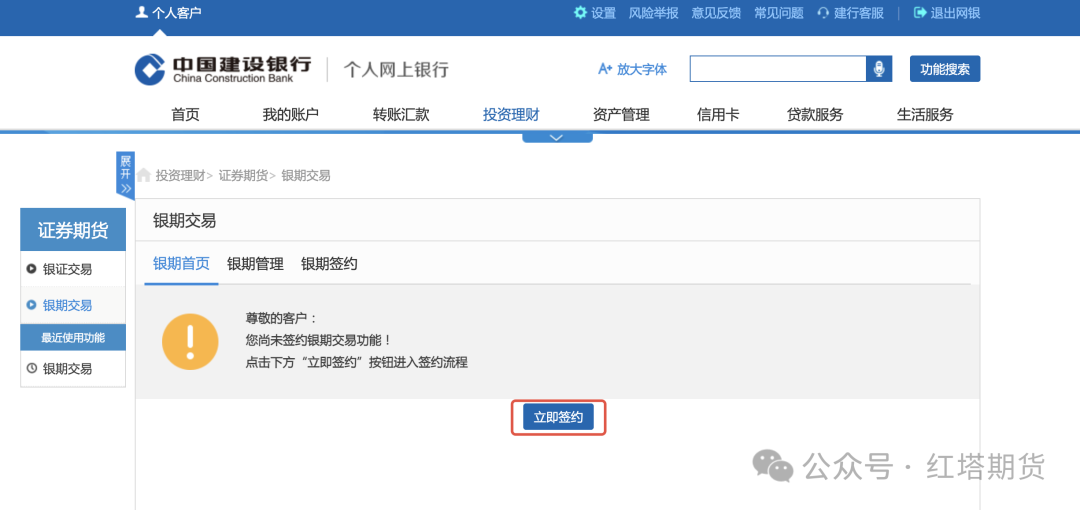Expand the navigation dropdown chevron below menu

click(557, 137)
